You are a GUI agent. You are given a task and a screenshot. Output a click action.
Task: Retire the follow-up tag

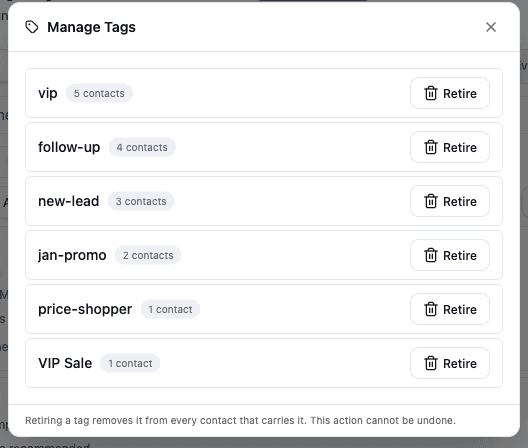pos(450,147)
